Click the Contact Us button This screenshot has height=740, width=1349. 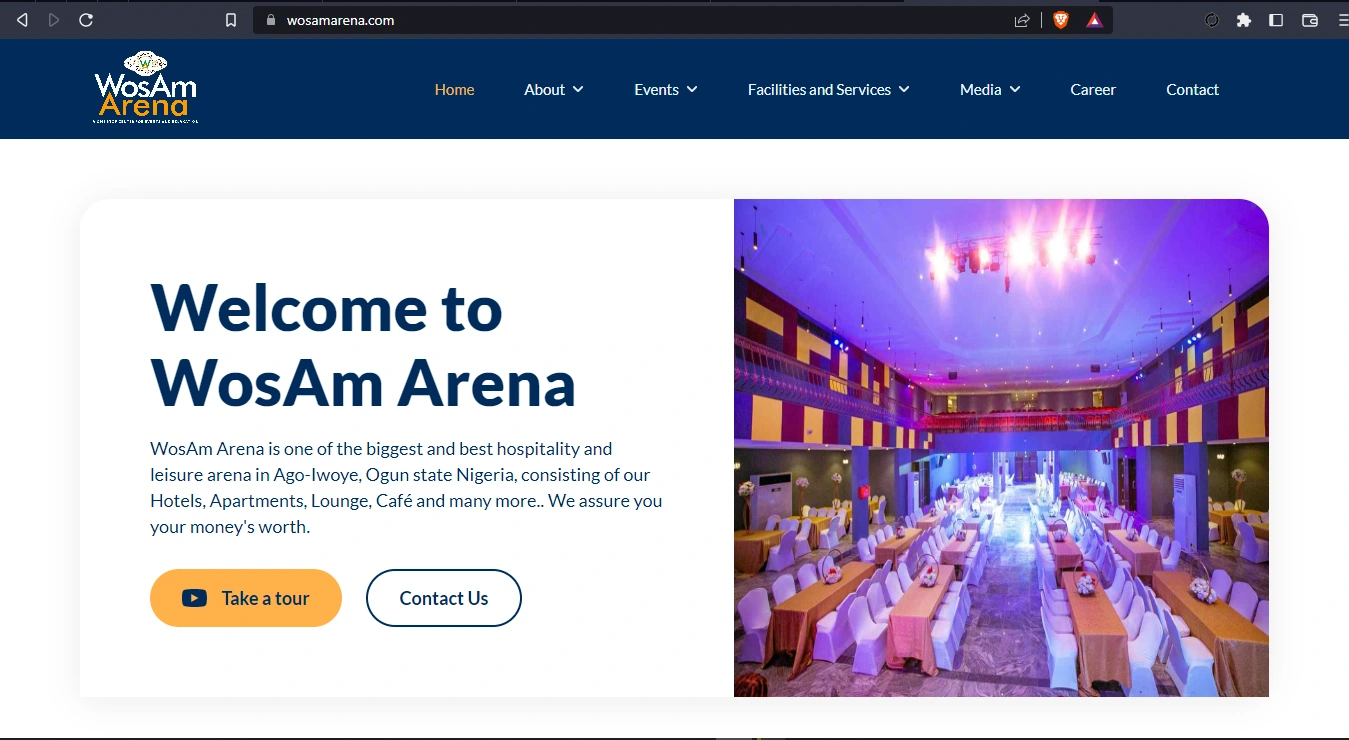click(444, 598)
